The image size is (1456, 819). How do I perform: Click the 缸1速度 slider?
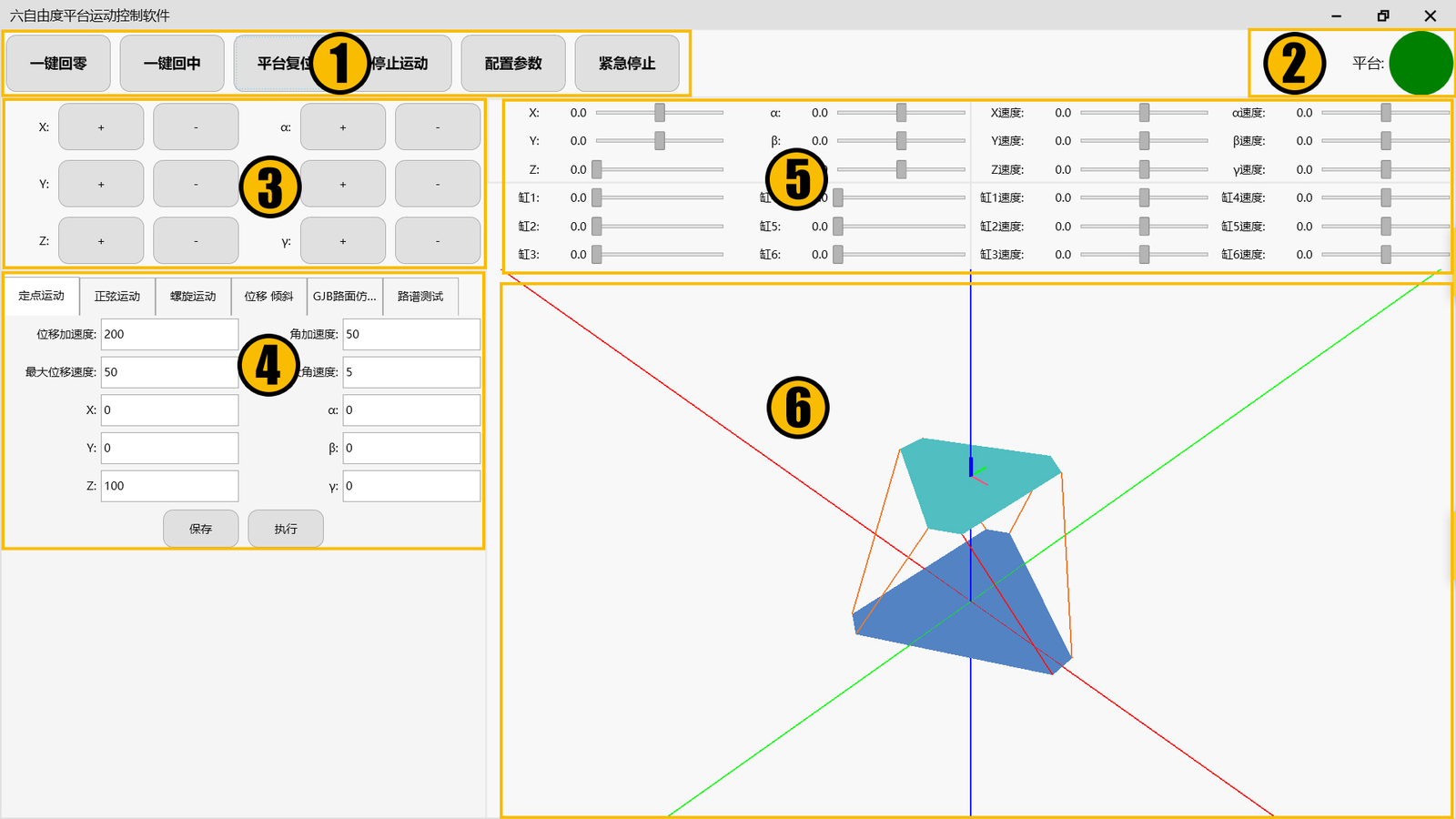[x=1144, y=197]
